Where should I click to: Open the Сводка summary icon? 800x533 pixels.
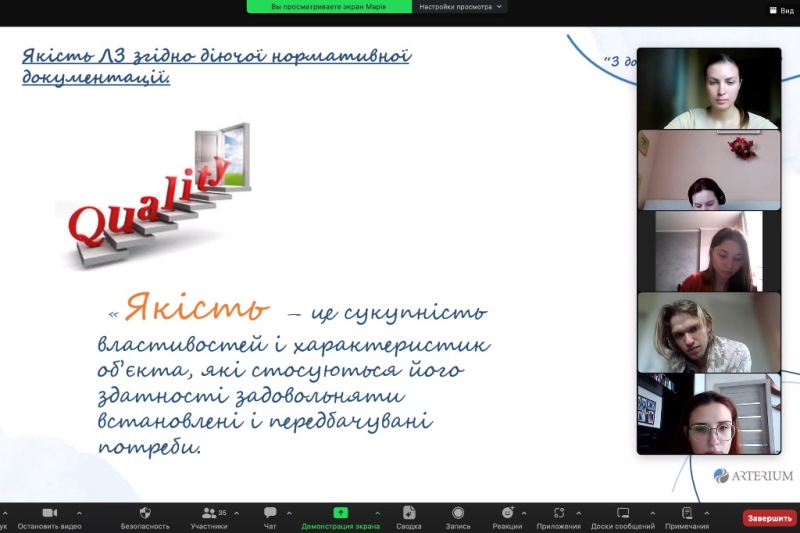click(409, 513)
